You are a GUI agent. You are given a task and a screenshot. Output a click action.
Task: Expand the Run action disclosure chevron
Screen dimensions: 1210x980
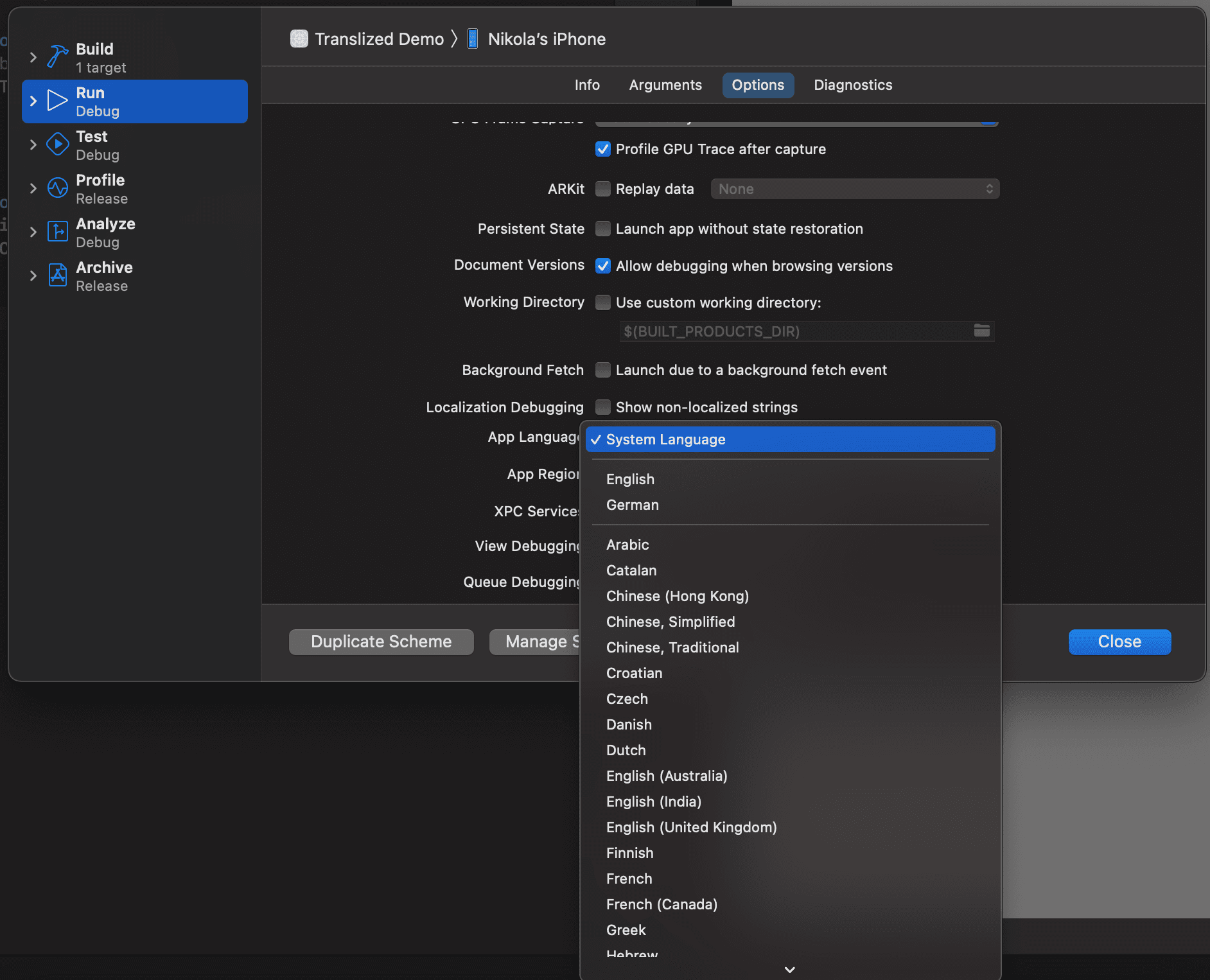click(33, 101)
